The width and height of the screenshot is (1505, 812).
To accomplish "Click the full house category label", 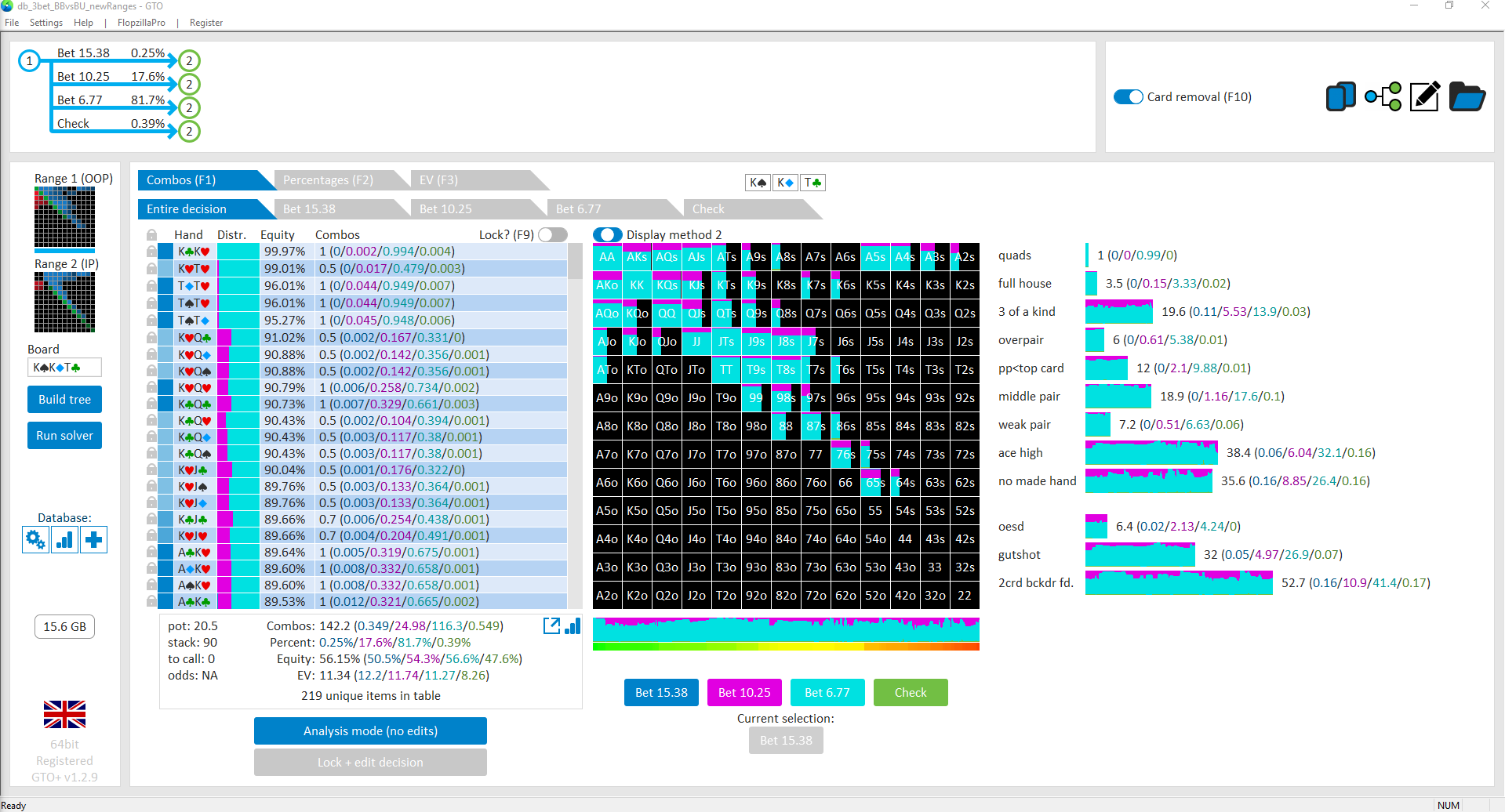I will pyautogui.click(x=1025, y=284).
